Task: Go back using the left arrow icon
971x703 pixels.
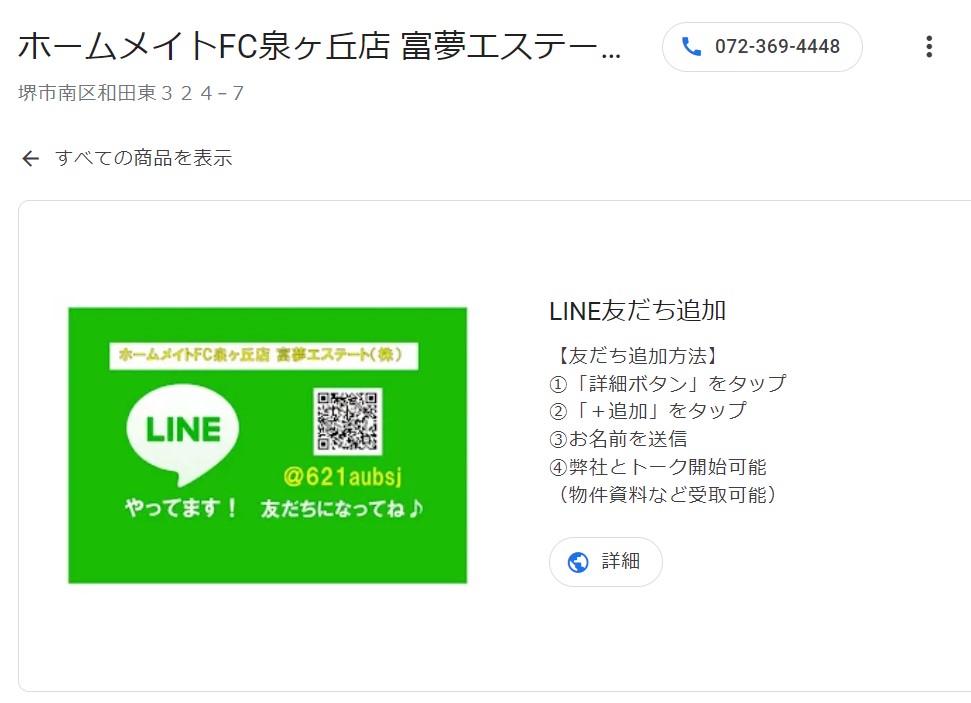Action: coord(30,159)
